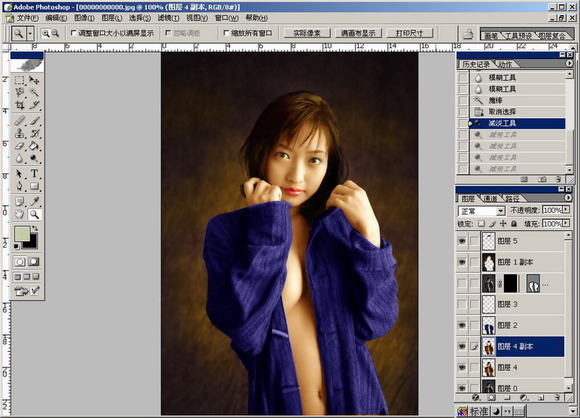Check 调整窗口大小以满屏显示 option
580x418 pixels.
[73, 33]
